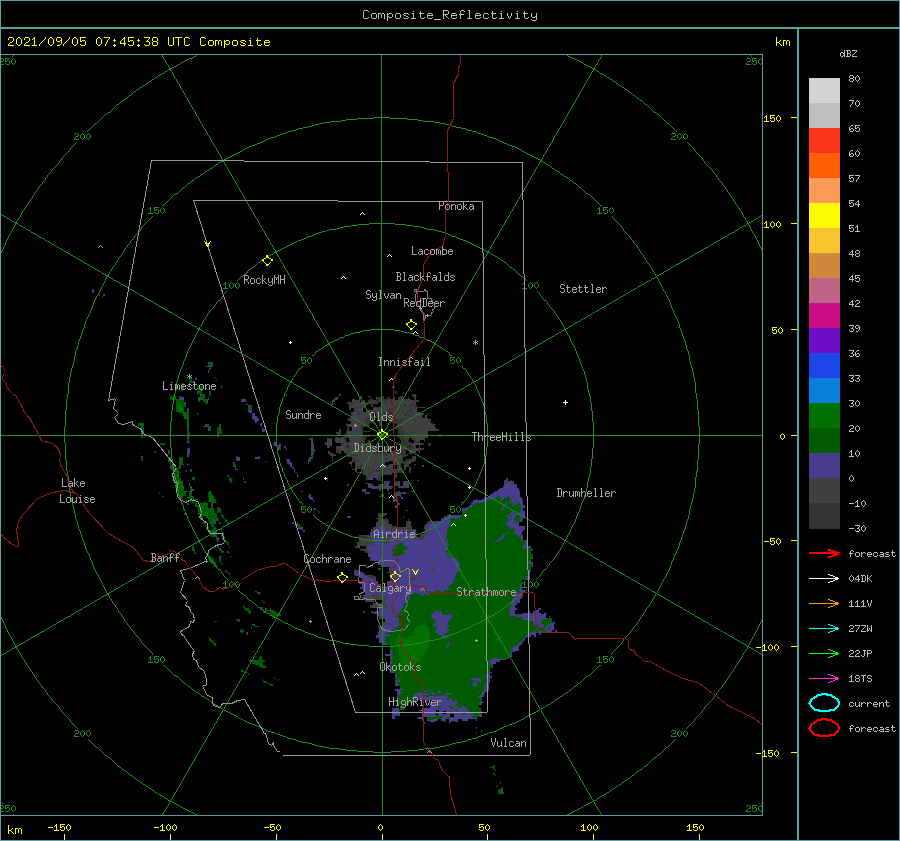Click the Sylvan label
The image size is (900, 841).
point(383,295)
